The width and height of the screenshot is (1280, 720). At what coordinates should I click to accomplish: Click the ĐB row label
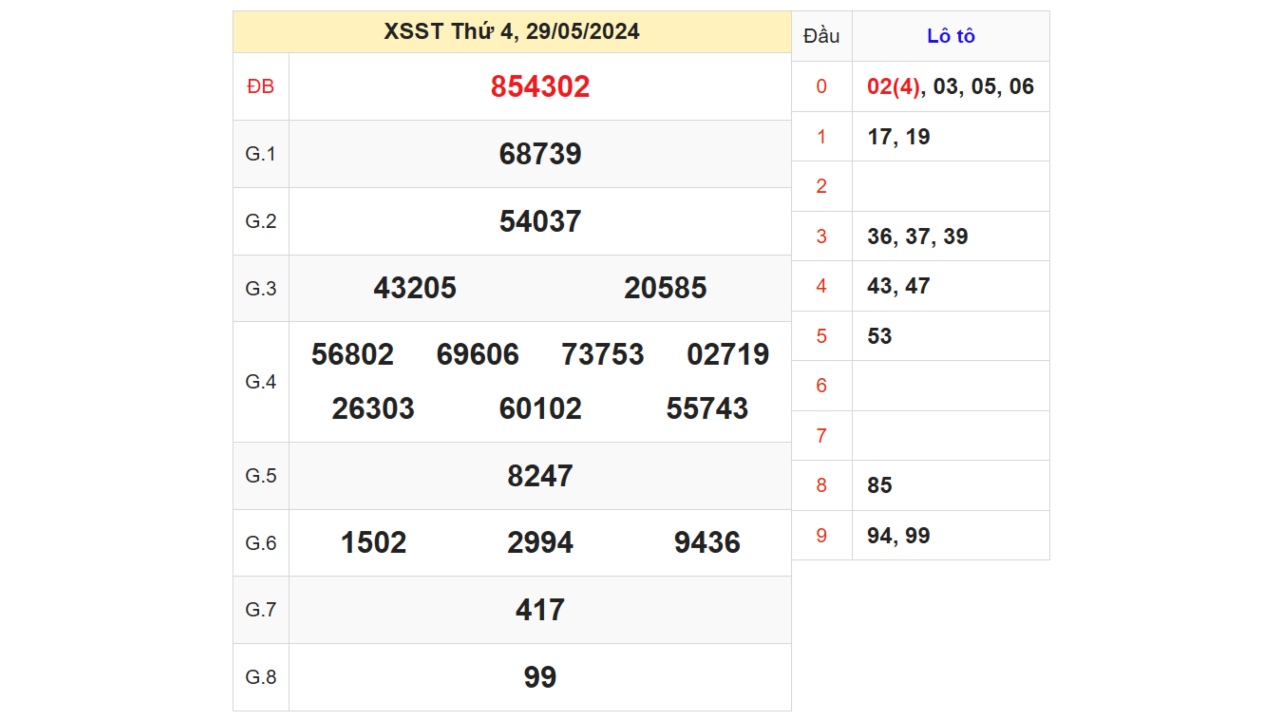(x=261, y=87)
